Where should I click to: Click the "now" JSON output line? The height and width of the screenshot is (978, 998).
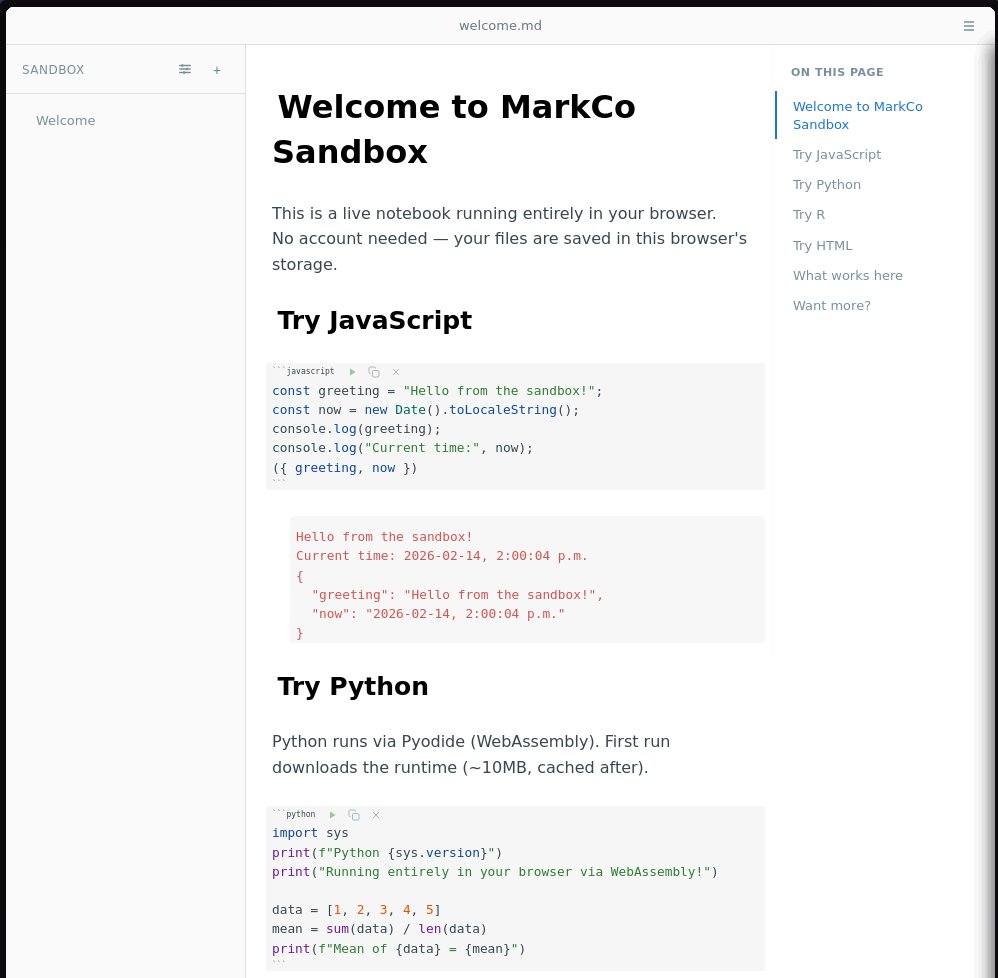pyautogui.click(x=438, y=614)
